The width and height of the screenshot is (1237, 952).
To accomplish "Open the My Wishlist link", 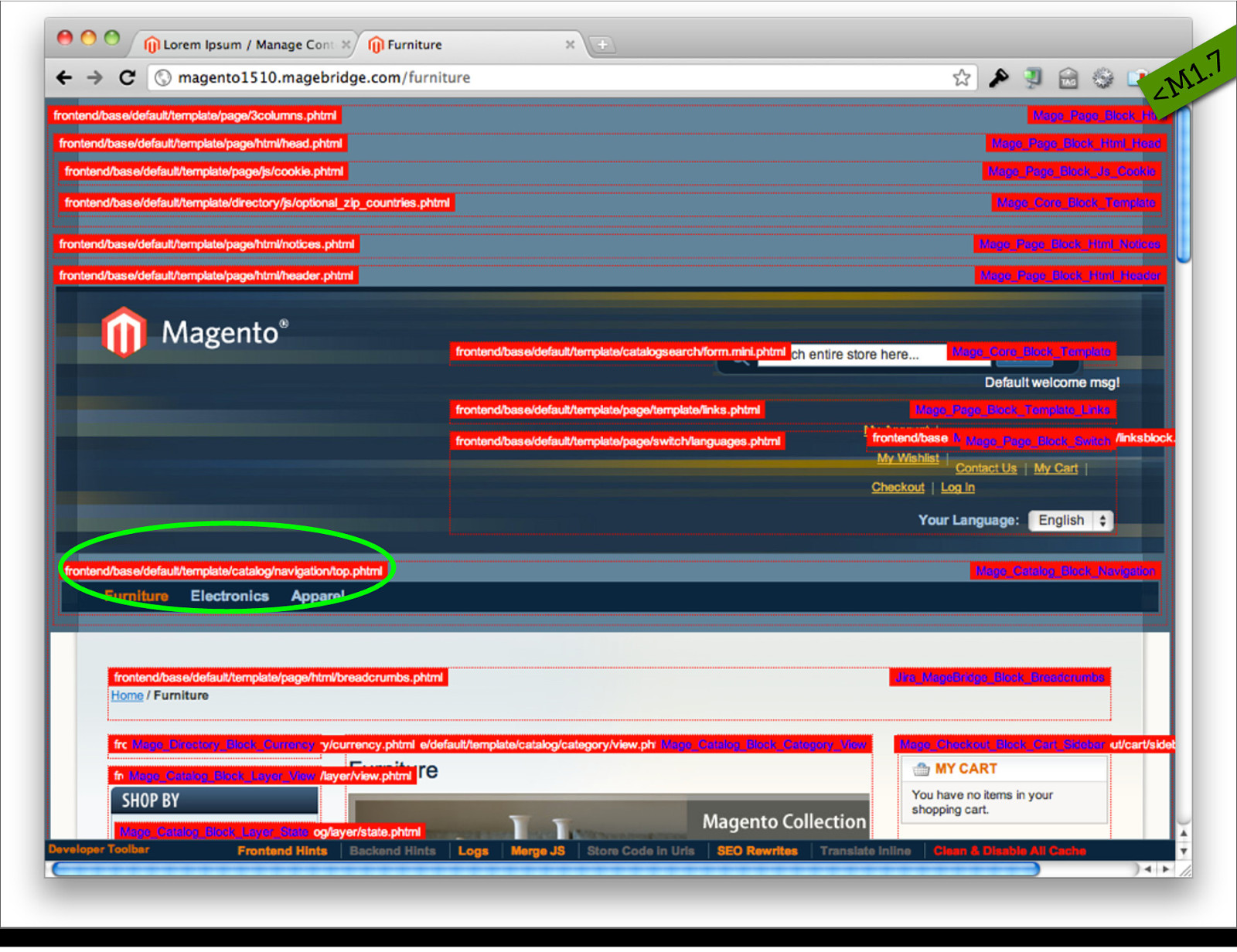I will [x=908, y=458].
